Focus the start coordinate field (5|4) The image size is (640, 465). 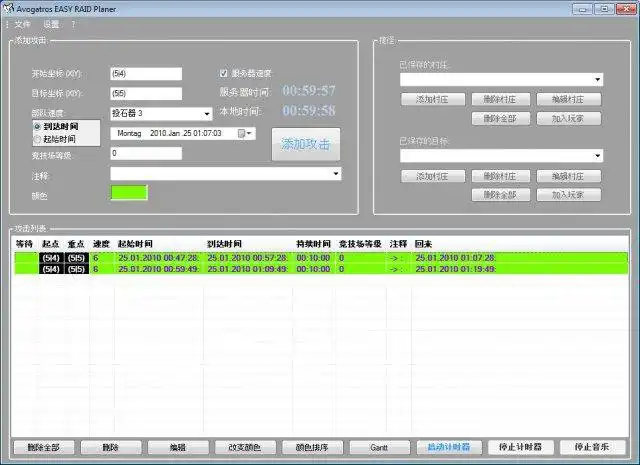point(146,74)
